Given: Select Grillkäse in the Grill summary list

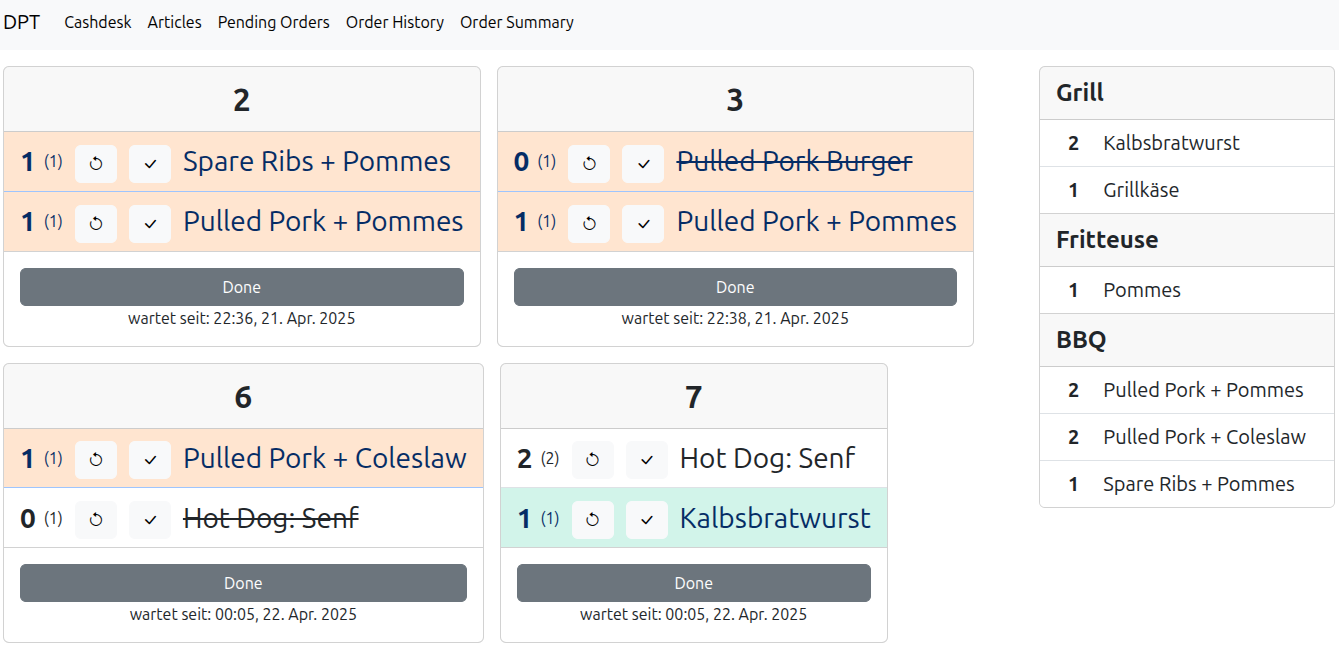Looking at the screenshot, I should click(x=1141, y=190).
